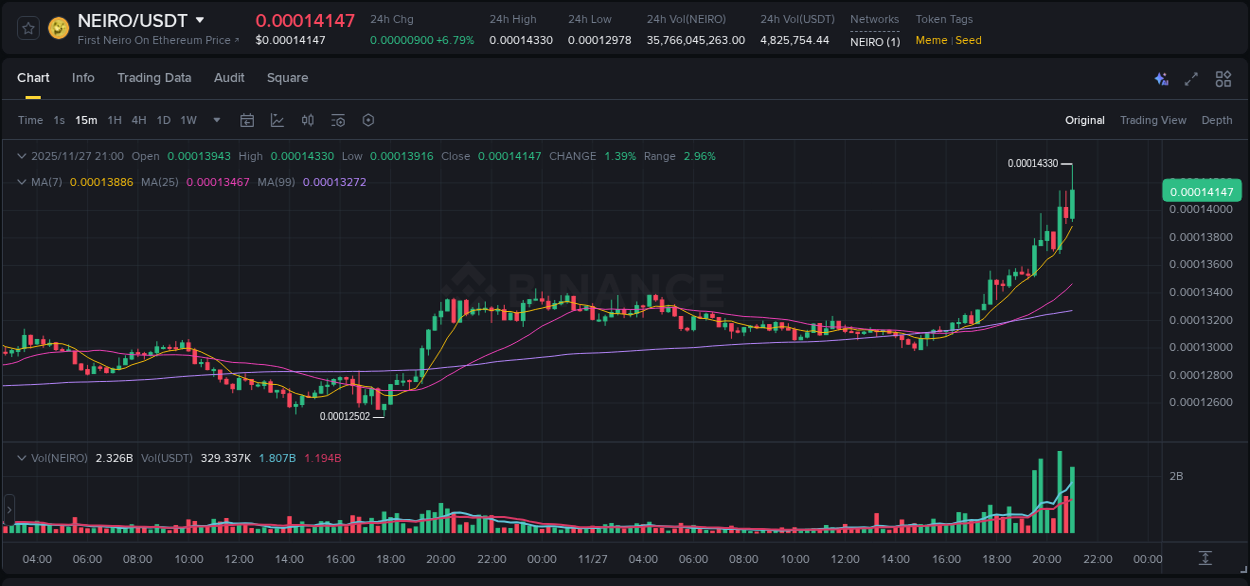This screenshot has width=1250, height=586.
Task: Open the Audit tab
Action: tap(229, 78)
